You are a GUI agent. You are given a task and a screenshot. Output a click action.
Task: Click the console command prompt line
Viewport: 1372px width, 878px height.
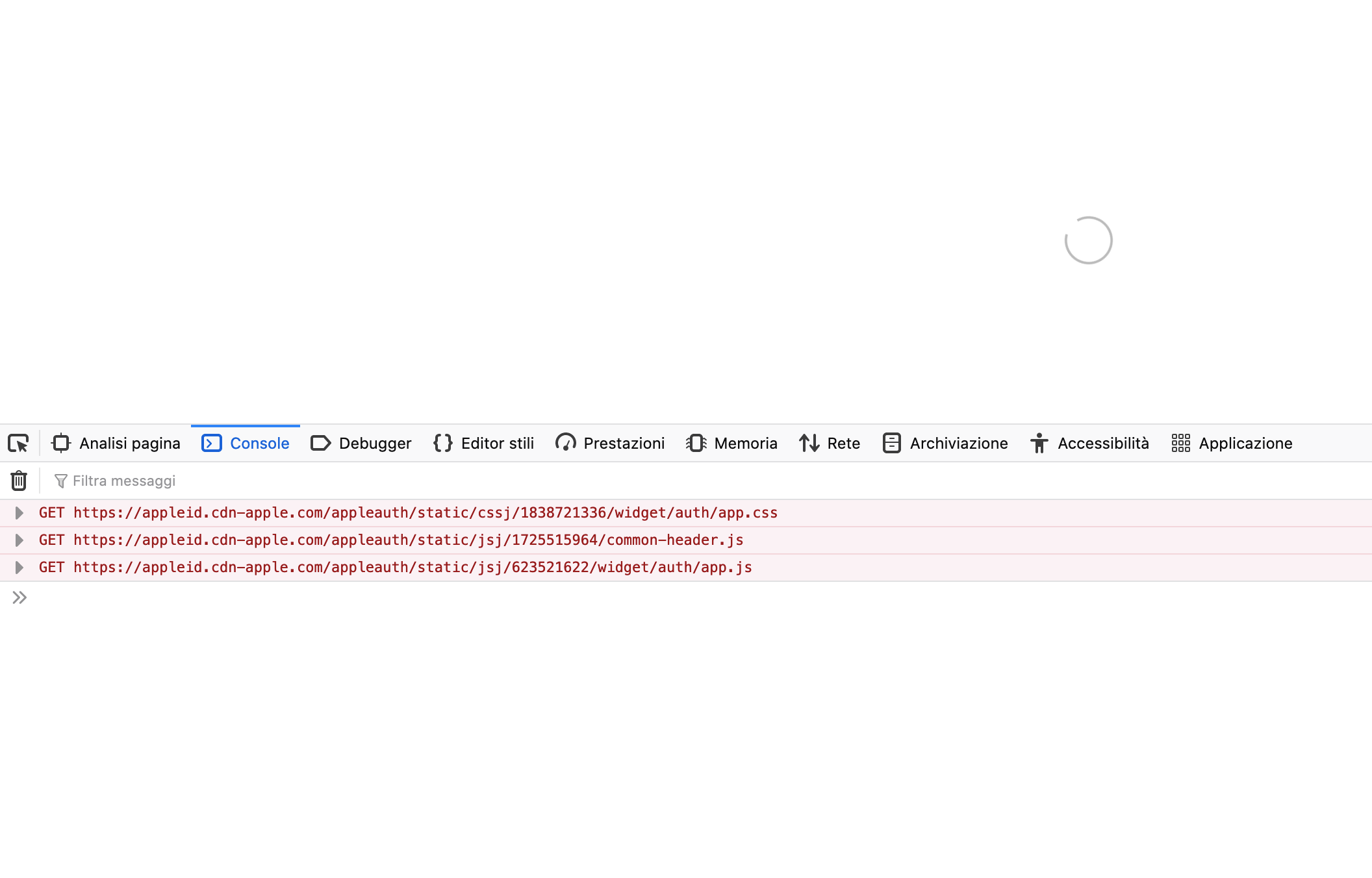tap(650, 597)
